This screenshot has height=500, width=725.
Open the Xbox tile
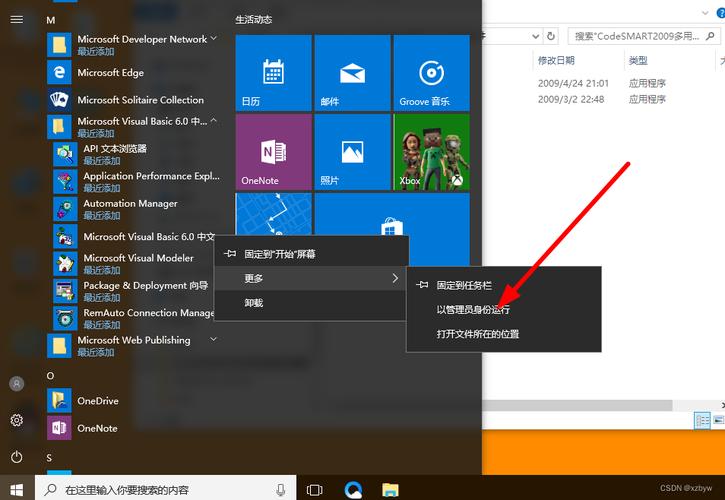(431, 152)
